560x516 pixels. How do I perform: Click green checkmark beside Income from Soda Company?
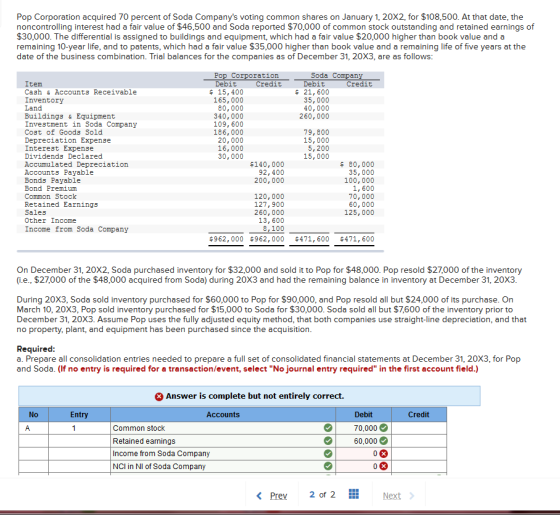pyautogui.click(x=328, y=454)
